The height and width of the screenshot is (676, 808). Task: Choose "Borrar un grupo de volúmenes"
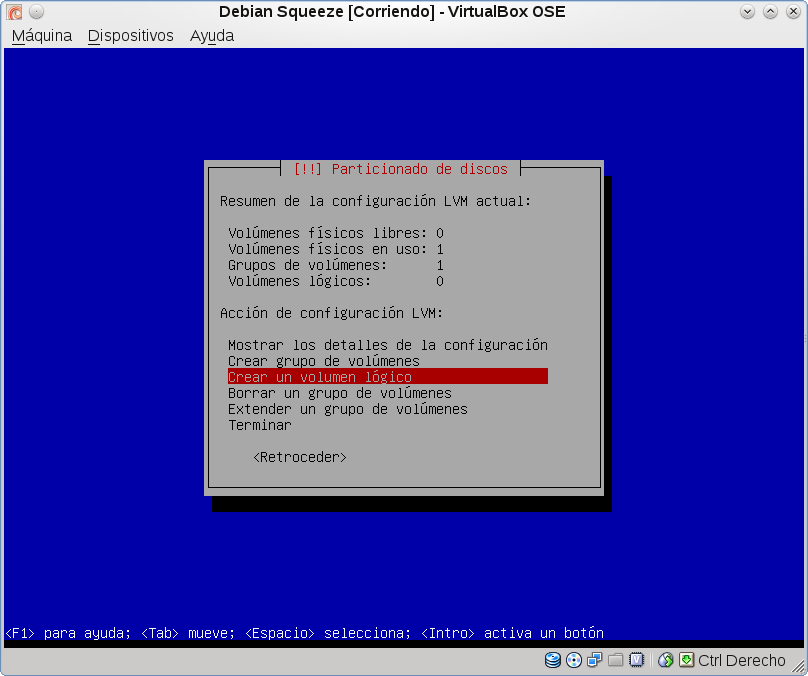point(339,393)
